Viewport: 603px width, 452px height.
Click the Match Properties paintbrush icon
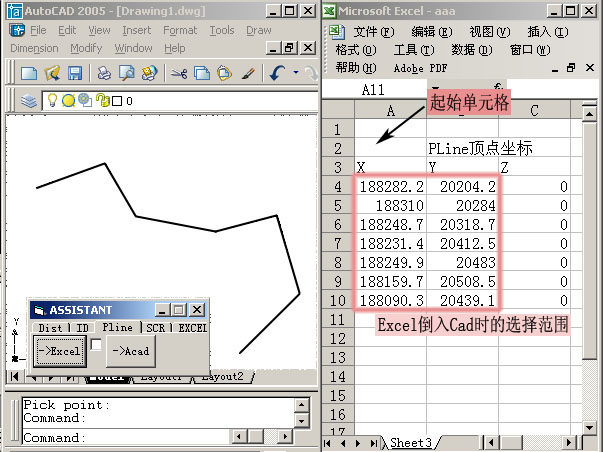(248, 73)
